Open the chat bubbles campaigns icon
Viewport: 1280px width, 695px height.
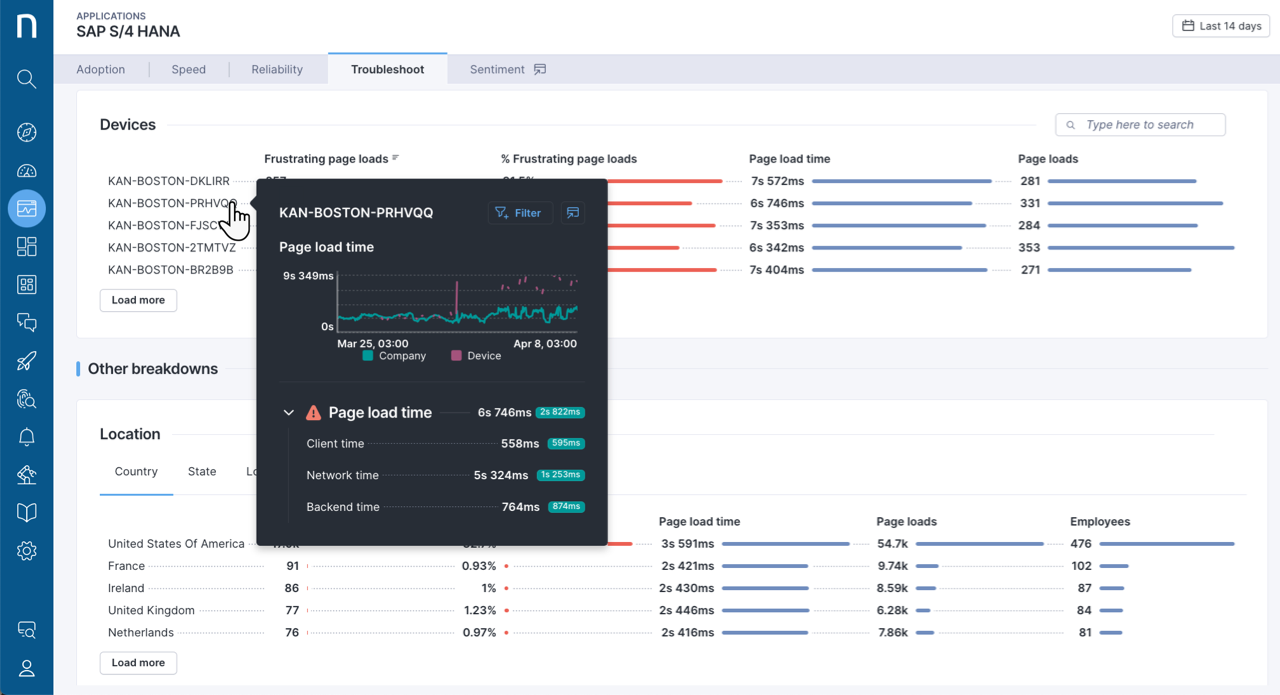[27, 322]
